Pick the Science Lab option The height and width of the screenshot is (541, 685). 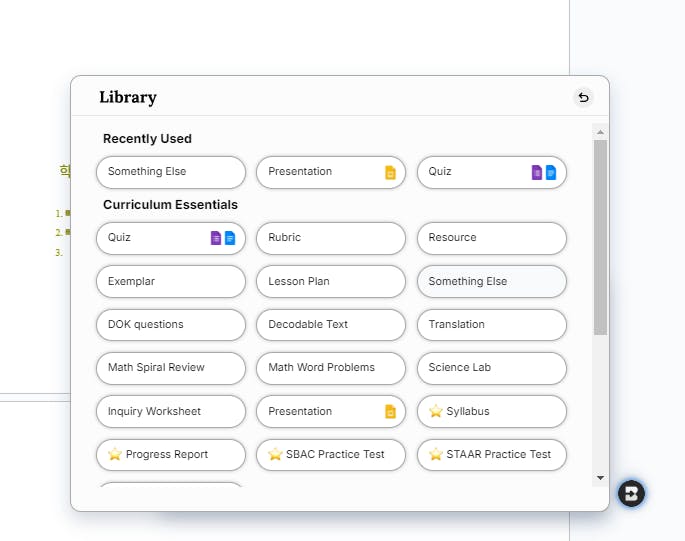(491, 367)
